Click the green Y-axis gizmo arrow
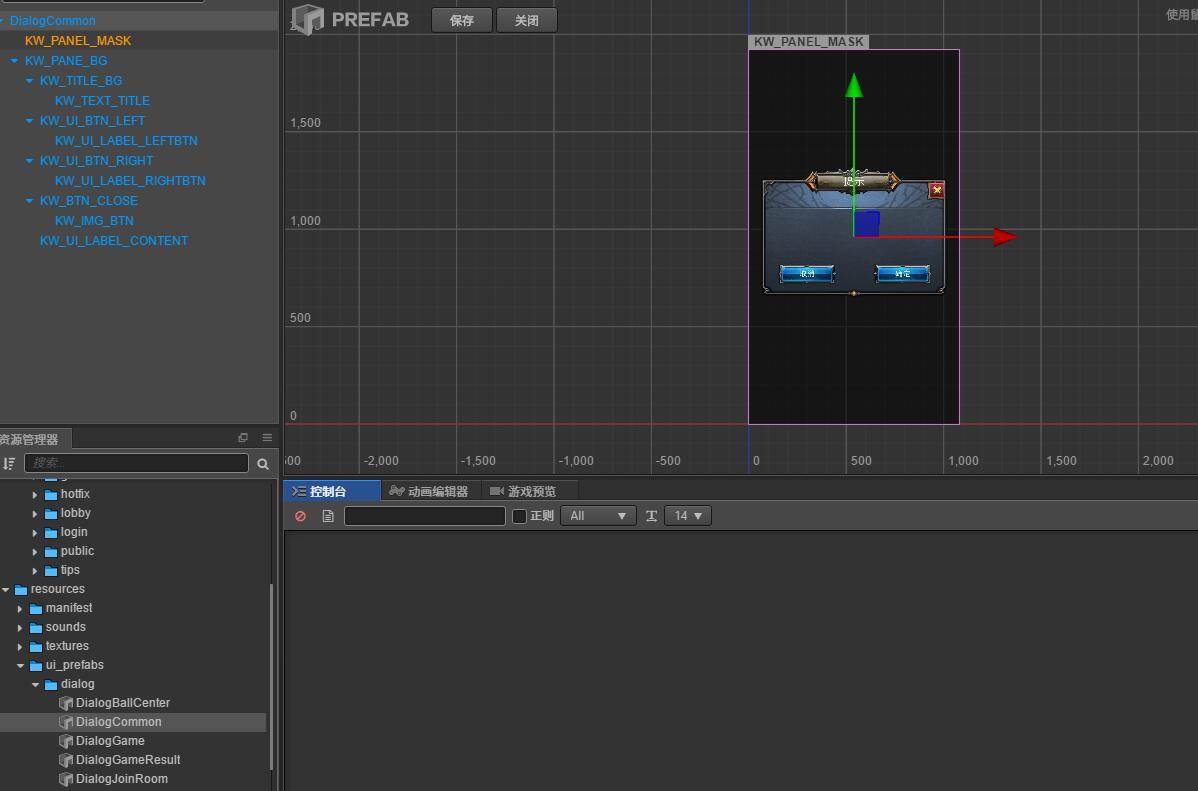Screen dimensions: 1198x791 [854, 86]
